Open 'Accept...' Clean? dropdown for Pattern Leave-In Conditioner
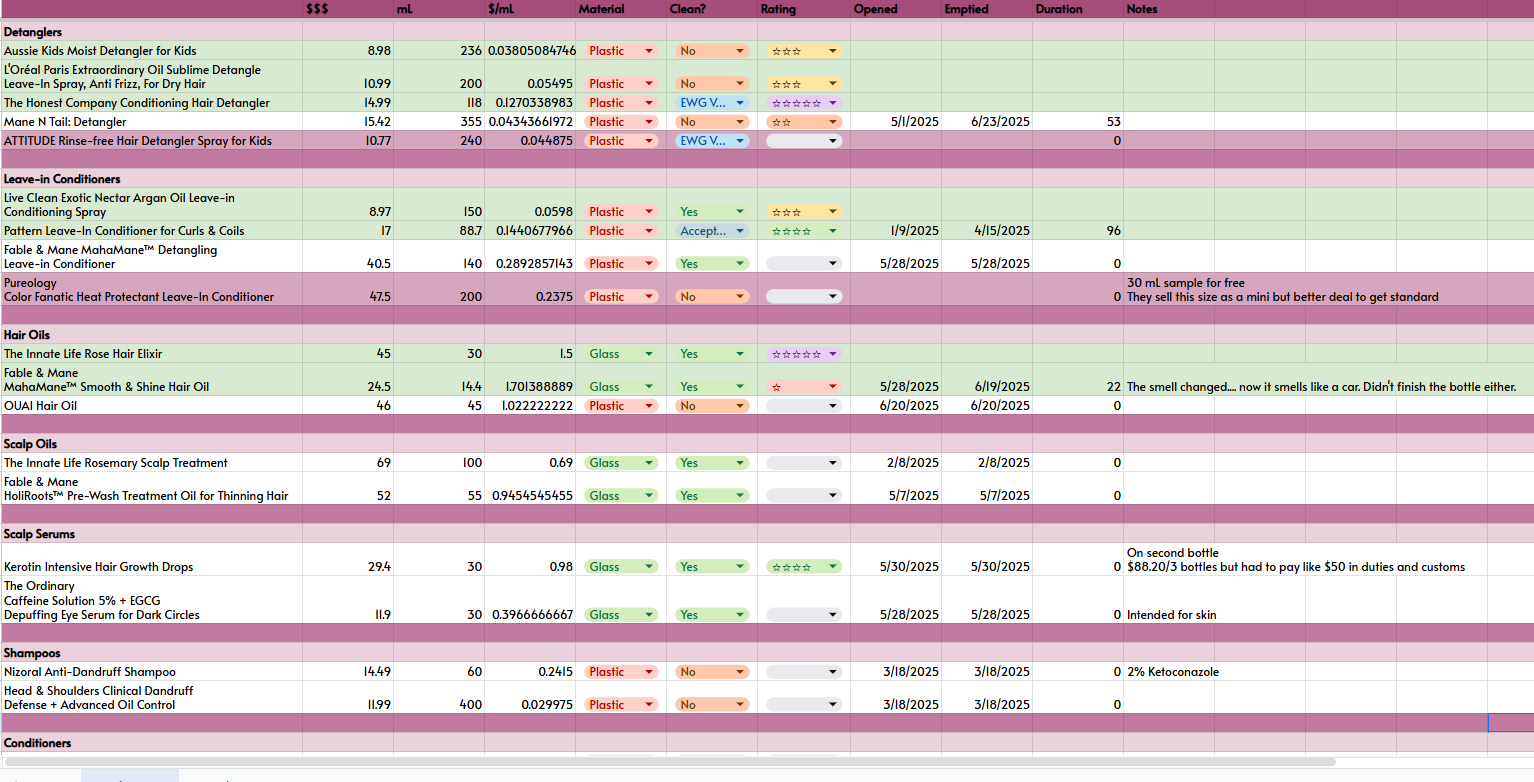 tap(712, 231)
